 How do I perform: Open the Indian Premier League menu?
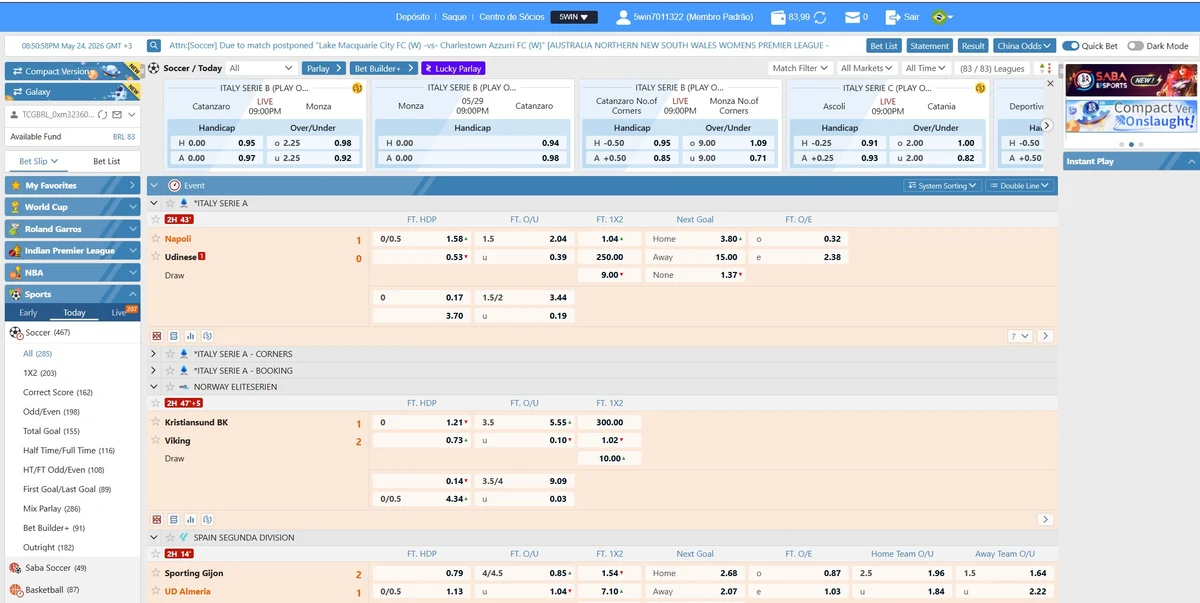coord(72,251)
